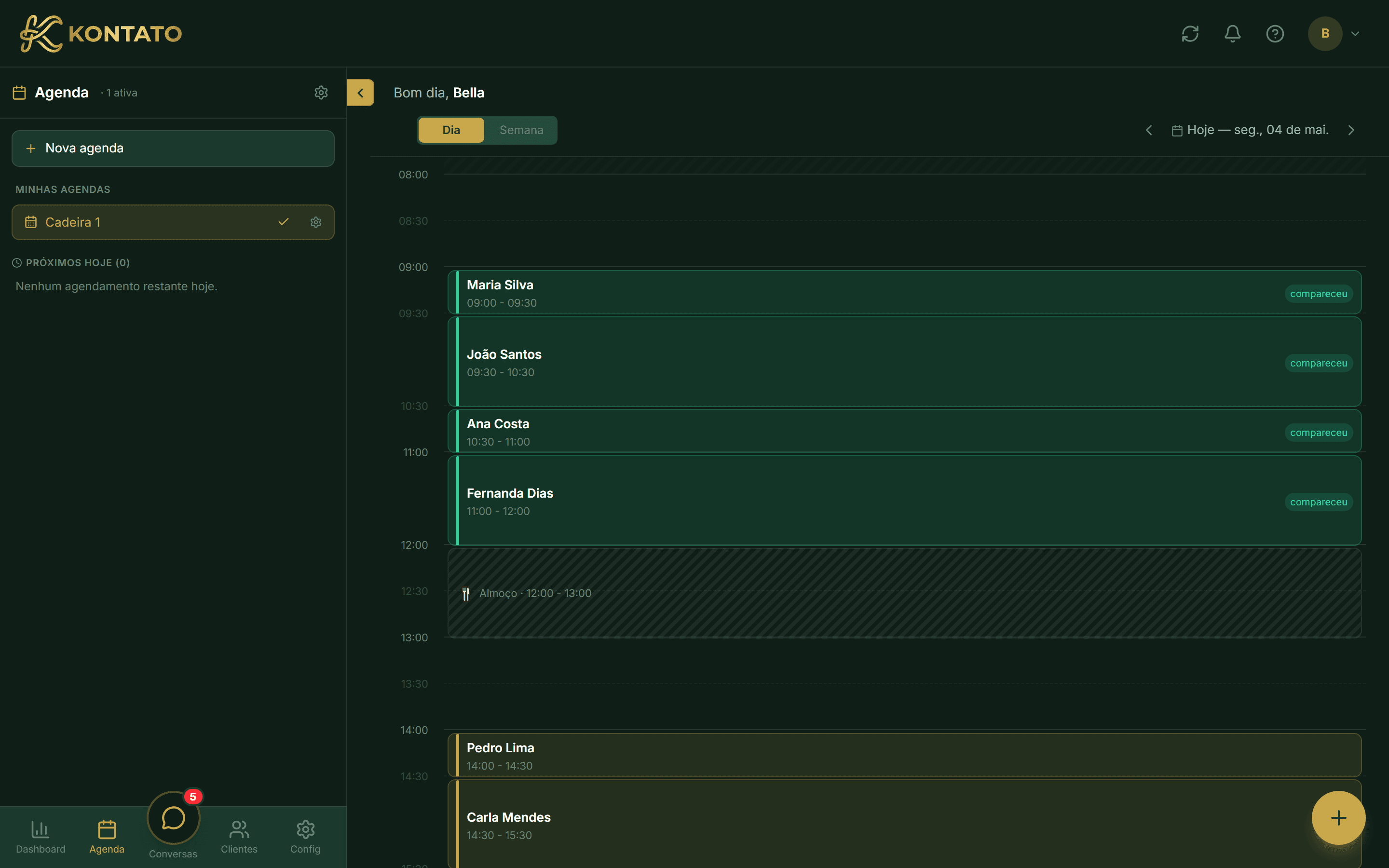Click the Almoço 12:00 - 13:00 block
This screenshot has height=868, width=1389.
pyautogui.click(x=905, y=593)
